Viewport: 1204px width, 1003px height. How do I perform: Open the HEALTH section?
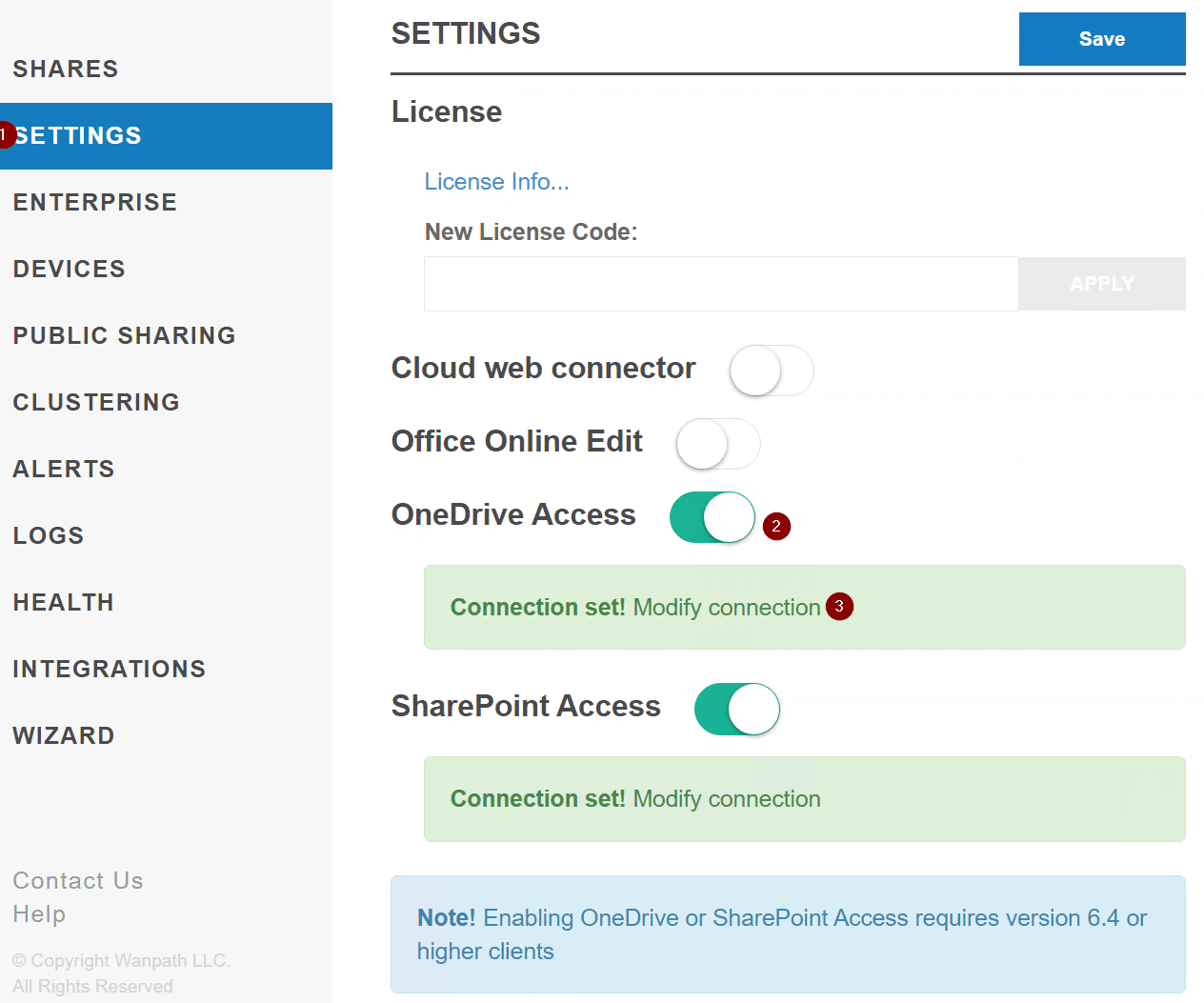click(63, 602)
